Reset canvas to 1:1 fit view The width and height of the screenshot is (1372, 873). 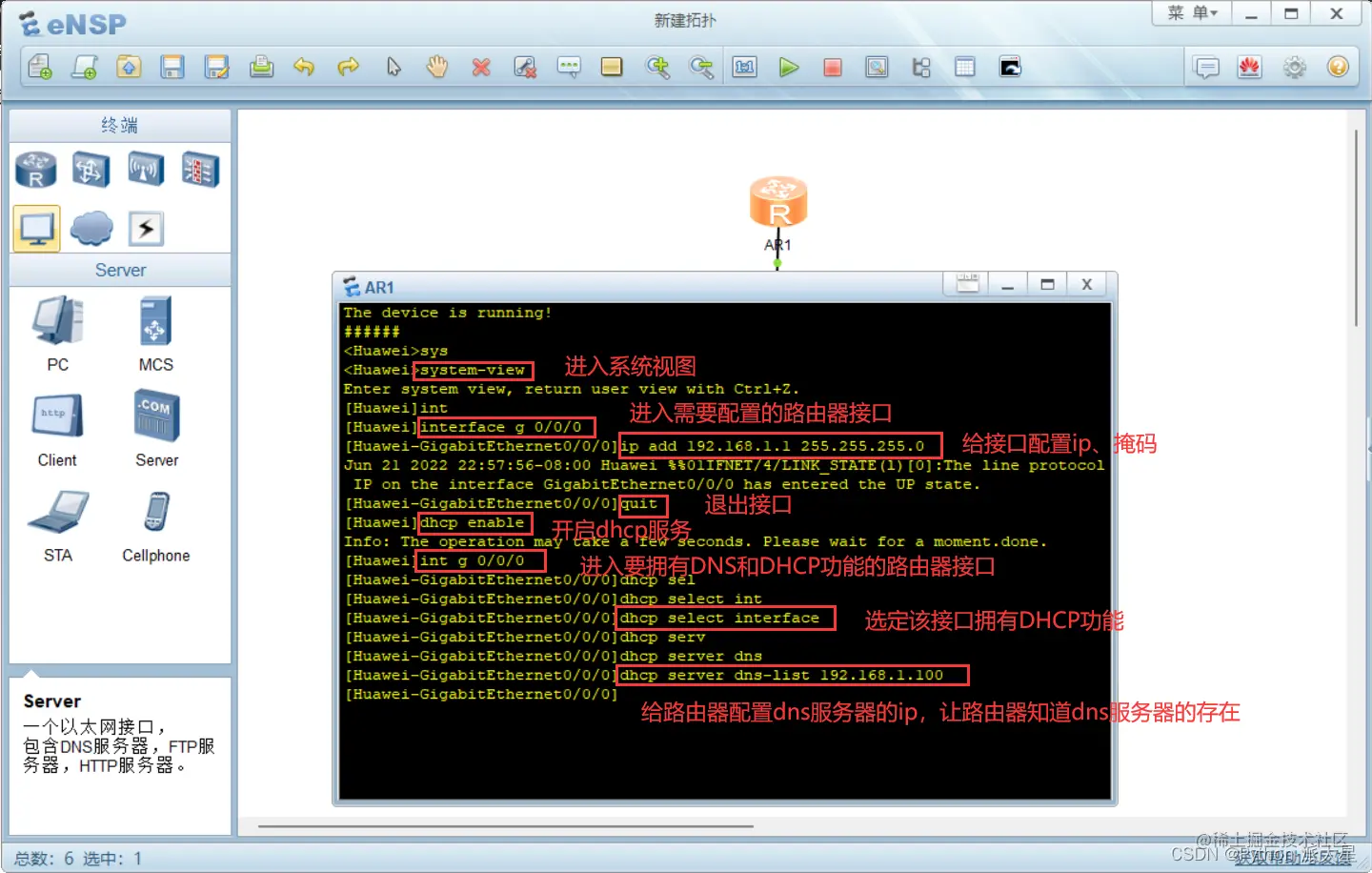pos(745,67)
